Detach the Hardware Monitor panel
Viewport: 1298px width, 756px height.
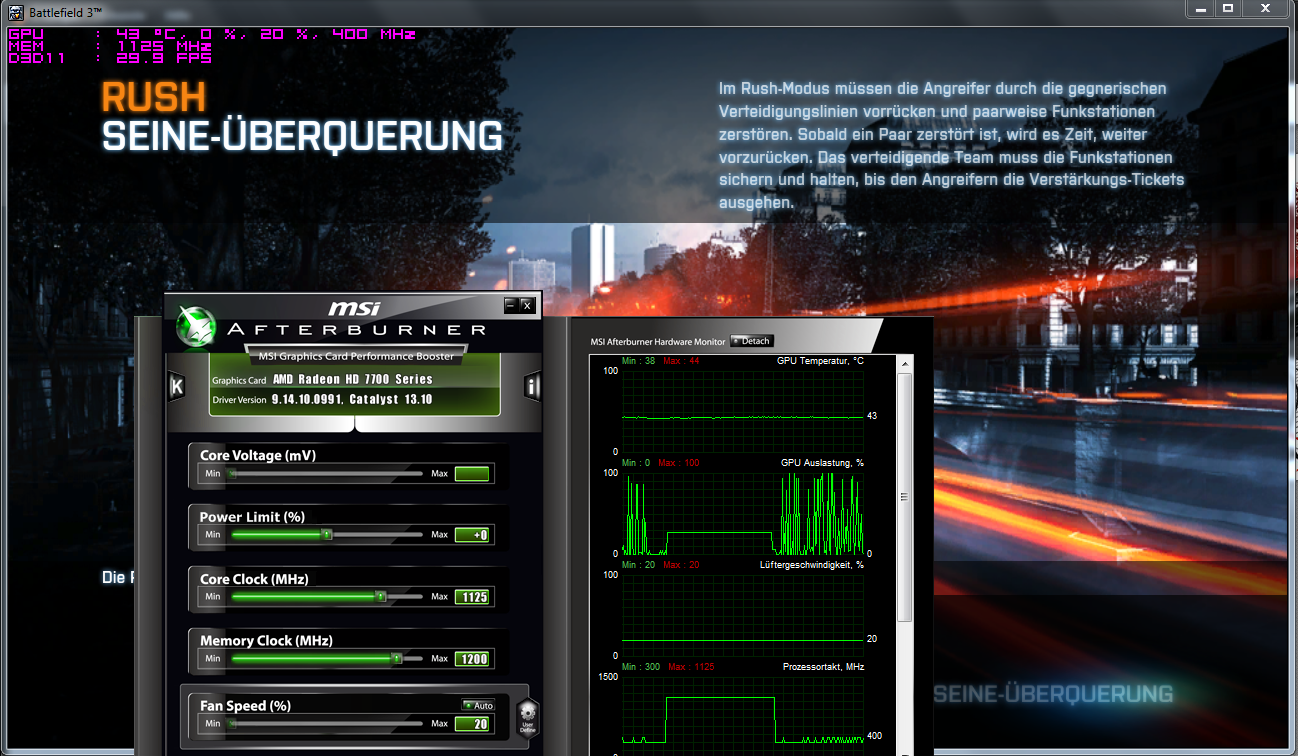coord(752,341)
